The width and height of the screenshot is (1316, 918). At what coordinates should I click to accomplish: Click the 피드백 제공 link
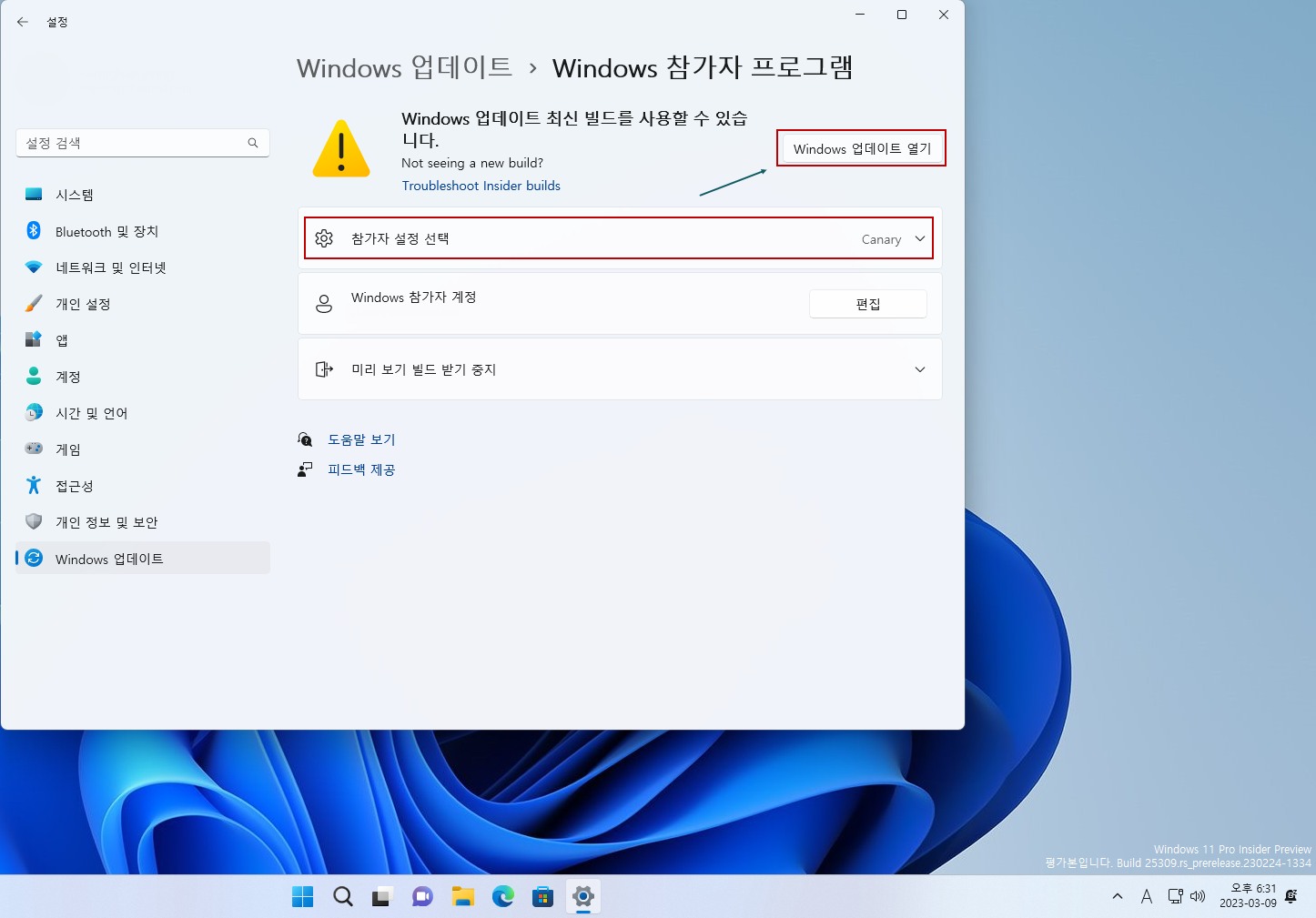pyautogui.click(x=361, y=469)
